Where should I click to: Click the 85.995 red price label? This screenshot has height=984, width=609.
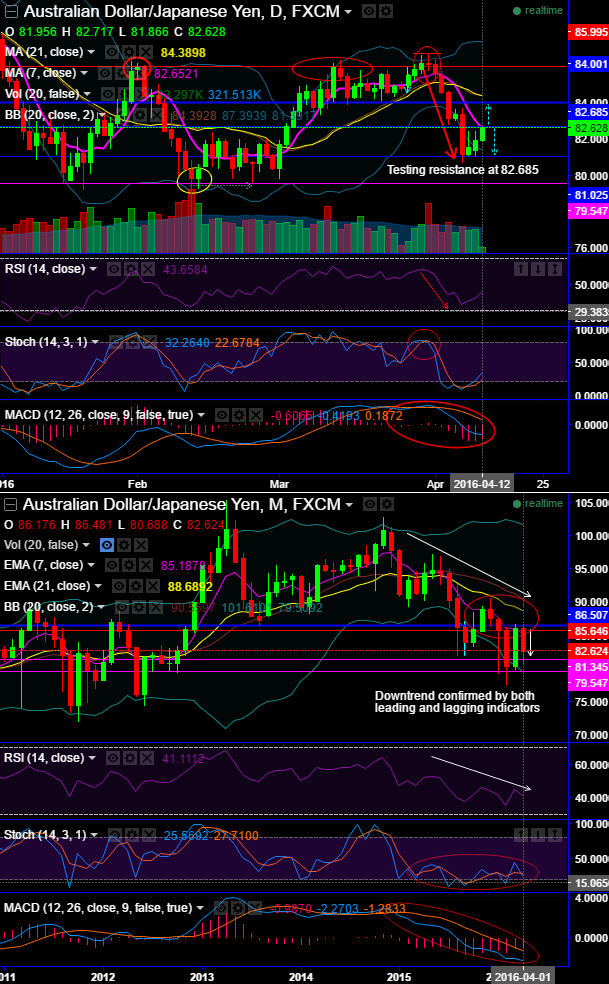(x=588, y=32)
